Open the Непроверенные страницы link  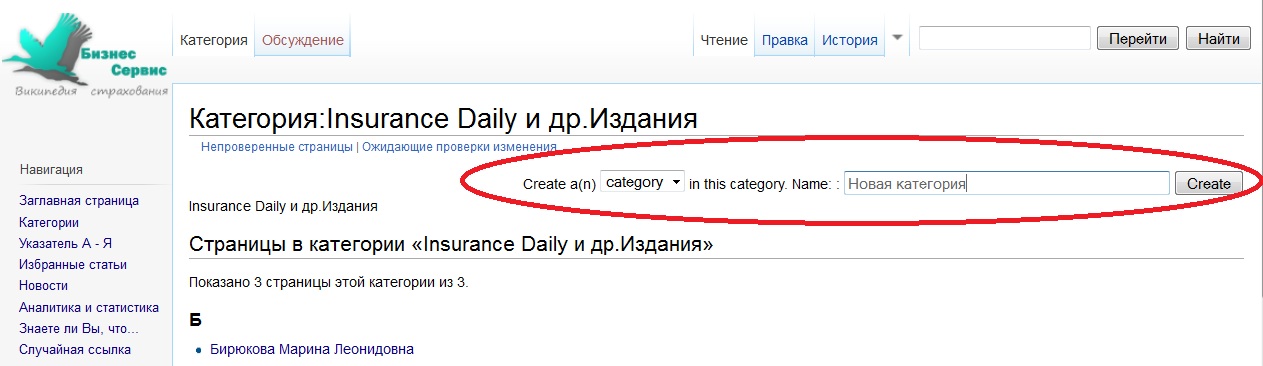click(x=277, y=147)
